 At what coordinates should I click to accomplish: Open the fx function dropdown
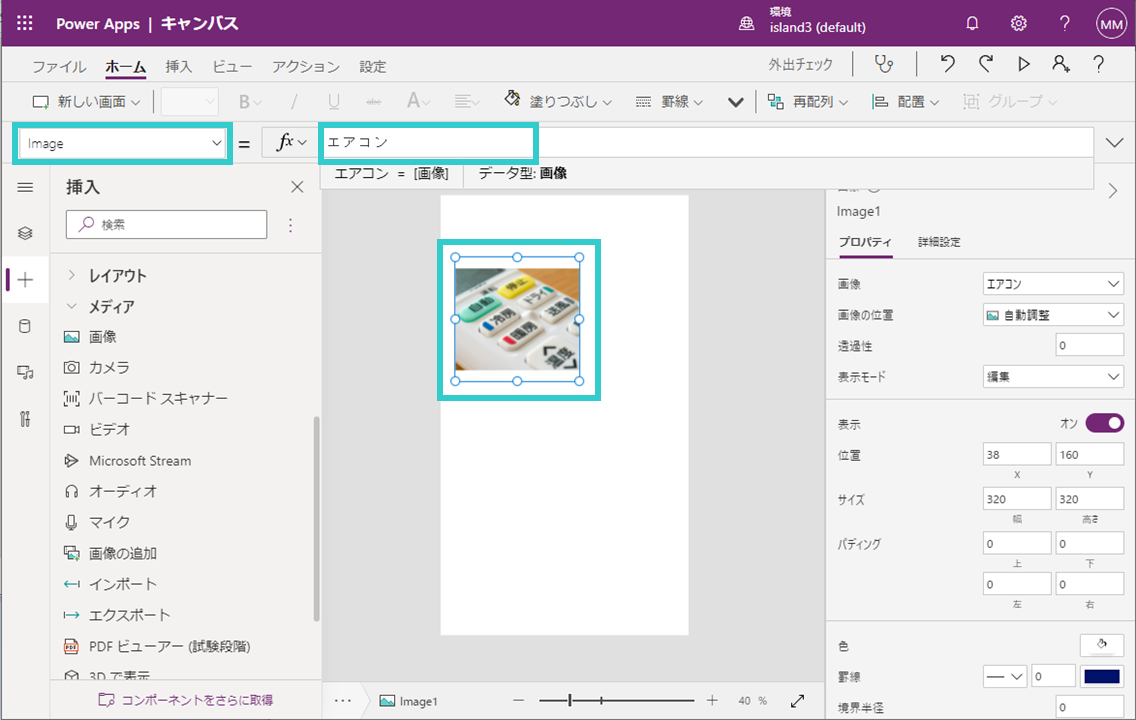(291, 143)
